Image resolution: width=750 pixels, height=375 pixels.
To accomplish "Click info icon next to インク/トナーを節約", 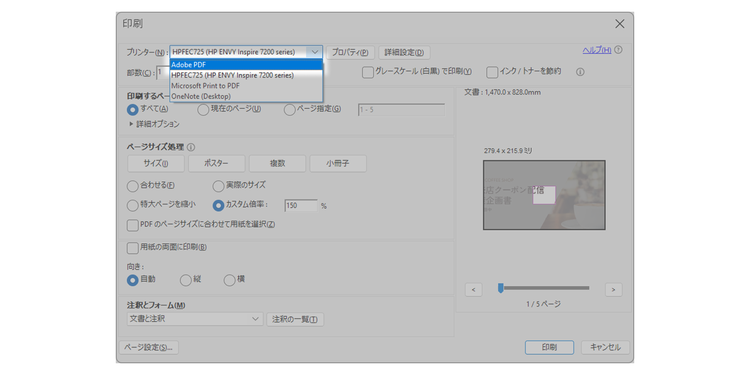I will pyautogui.click(x=580, y=72).
